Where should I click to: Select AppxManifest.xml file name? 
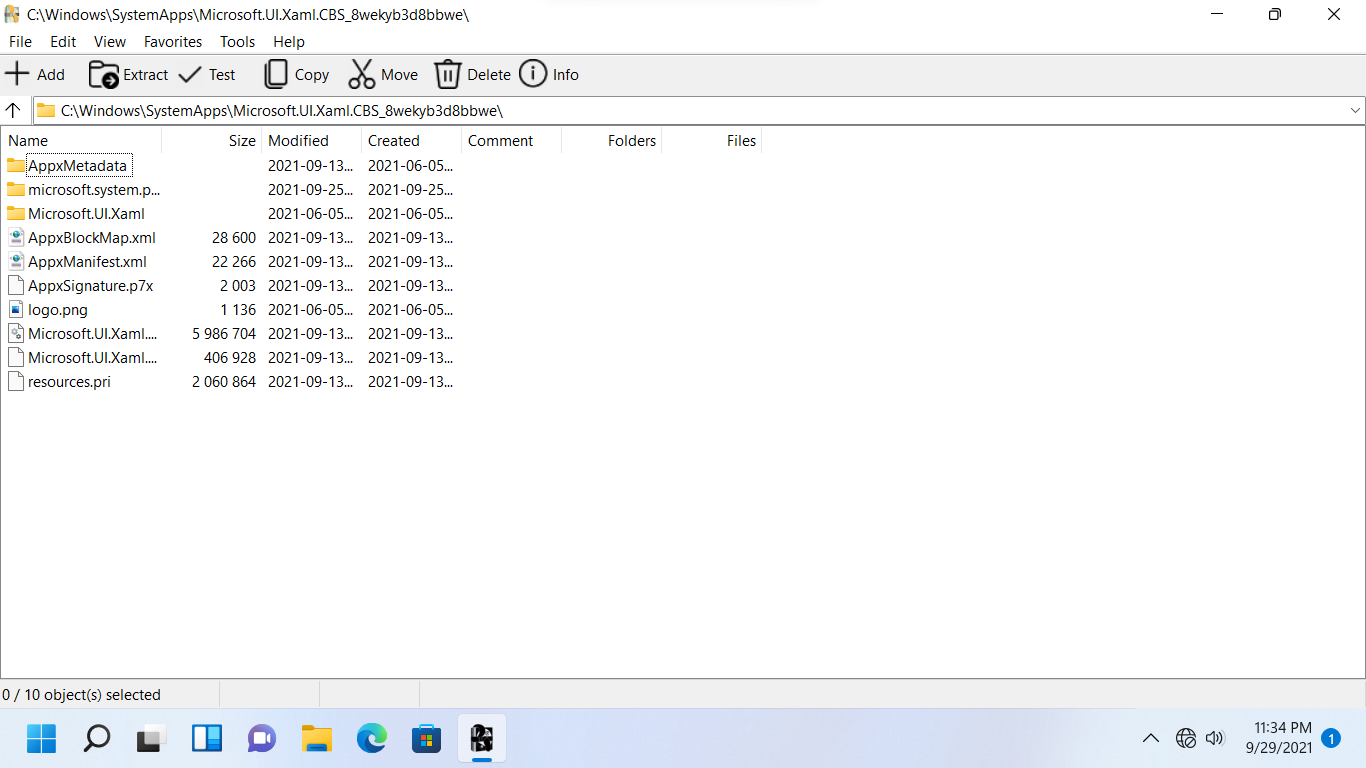pyautogui.click(x=88, y=262)
